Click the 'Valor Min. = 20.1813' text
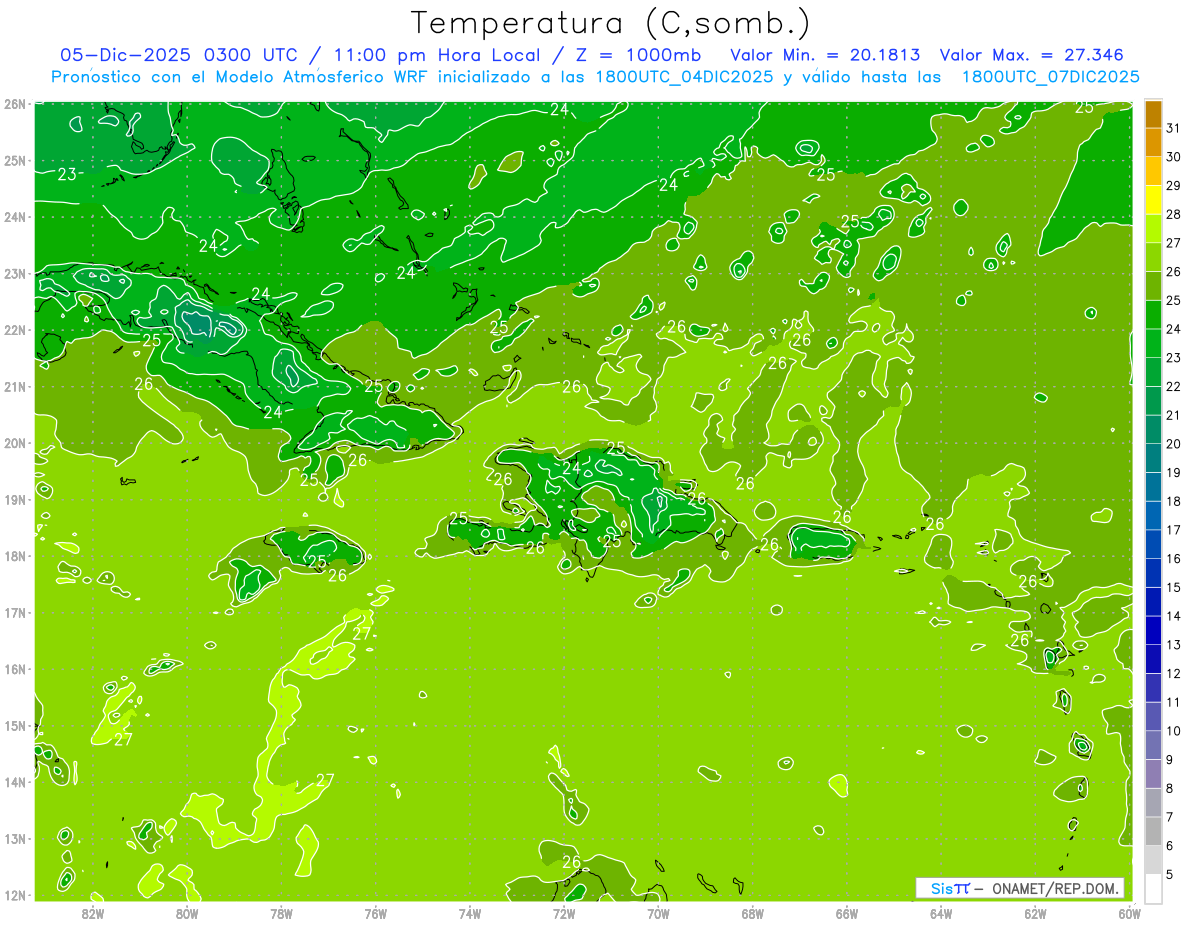Viewport: 1200px width, 927px height. tap(826, 55)
